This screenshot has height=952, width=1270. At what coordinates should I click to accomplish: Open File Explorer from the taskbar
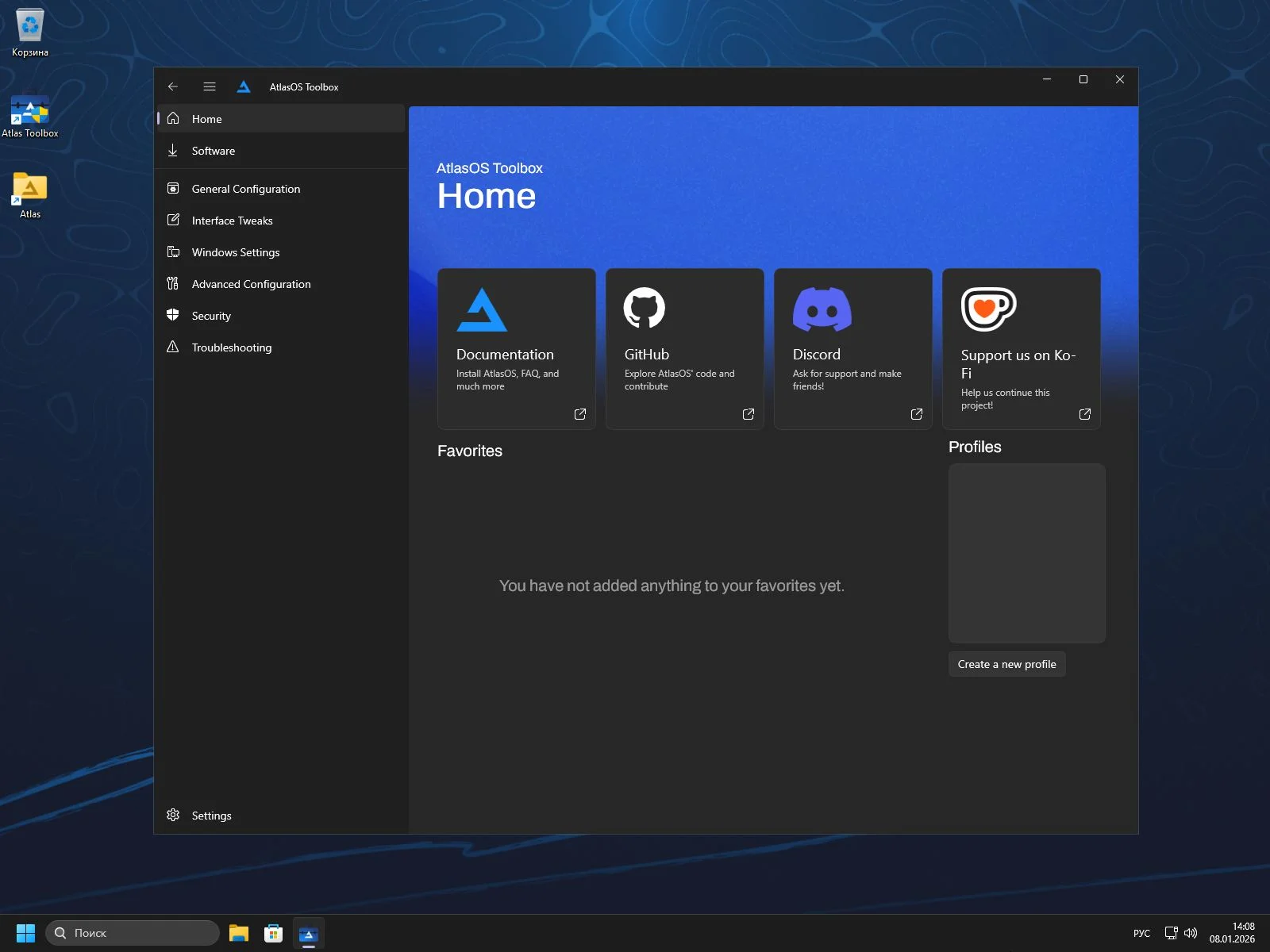point(239,933)
